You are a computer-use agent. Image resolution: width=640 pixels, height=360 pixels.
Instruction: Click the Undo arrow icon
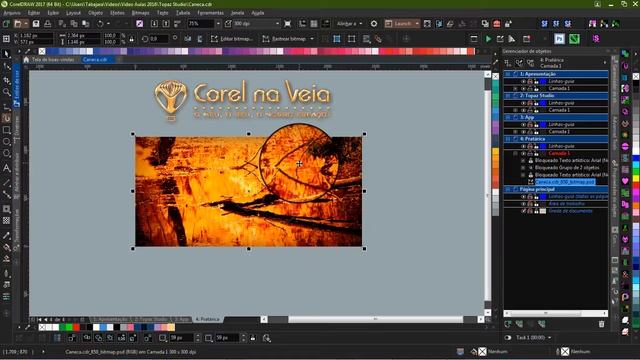[100, 24]
